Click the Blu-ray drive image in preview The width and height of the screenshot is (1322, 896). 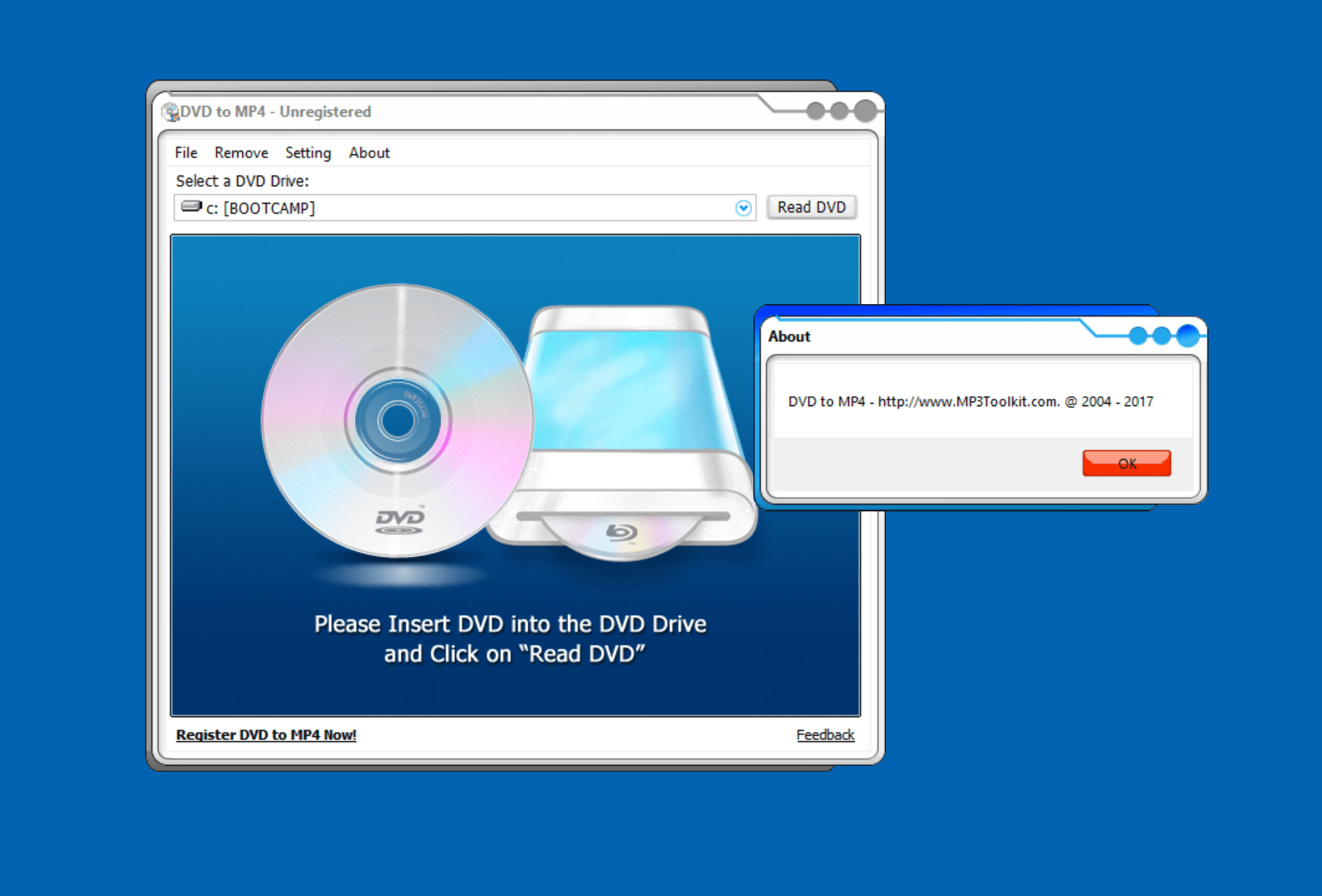coord(630,431)
